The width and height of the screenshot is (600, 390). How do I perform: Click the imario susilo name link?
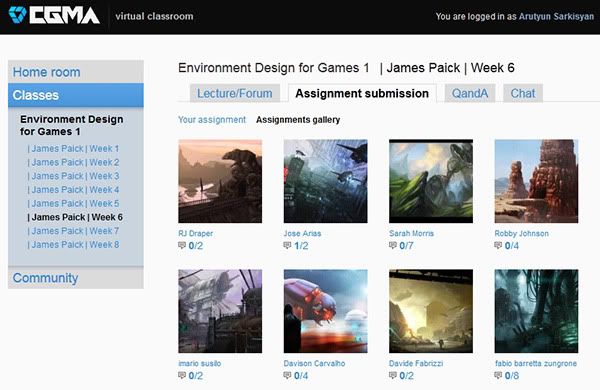pos(200,364)
